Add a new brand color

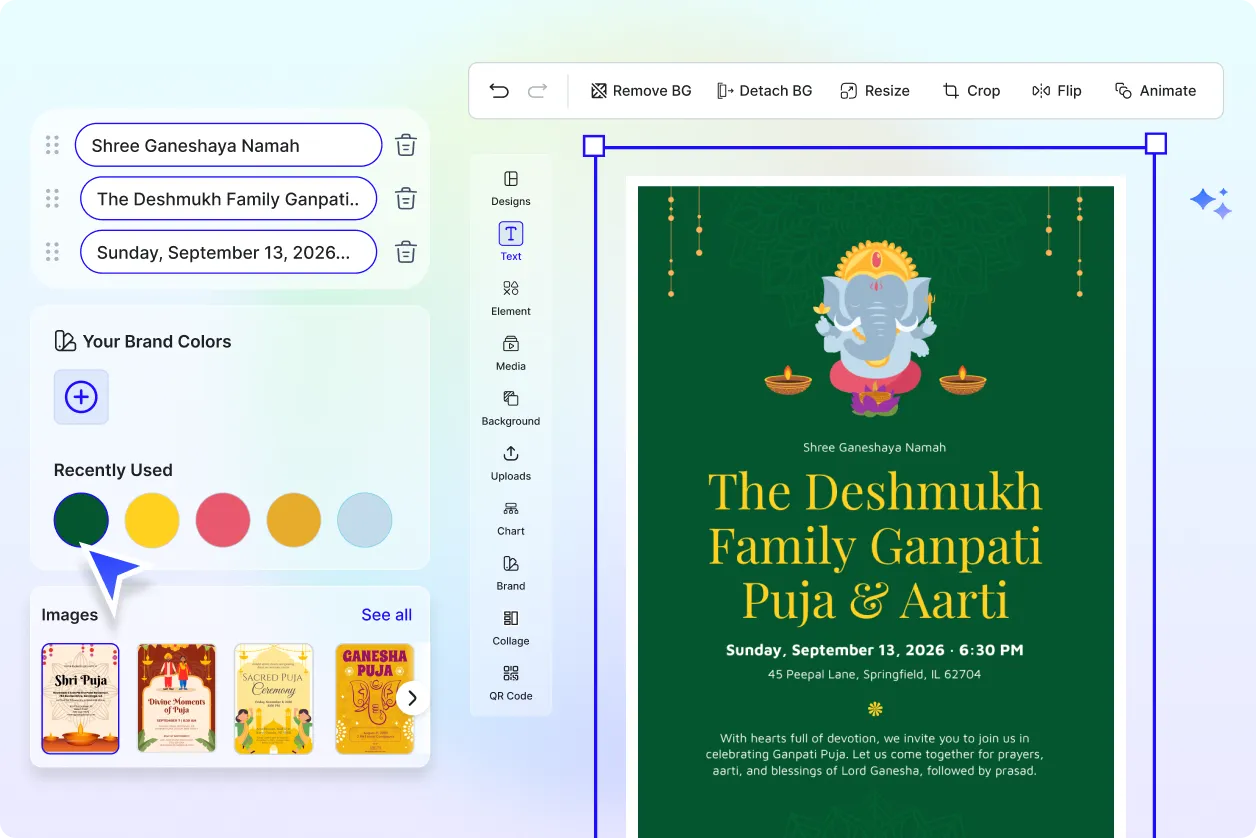point(80,397)
